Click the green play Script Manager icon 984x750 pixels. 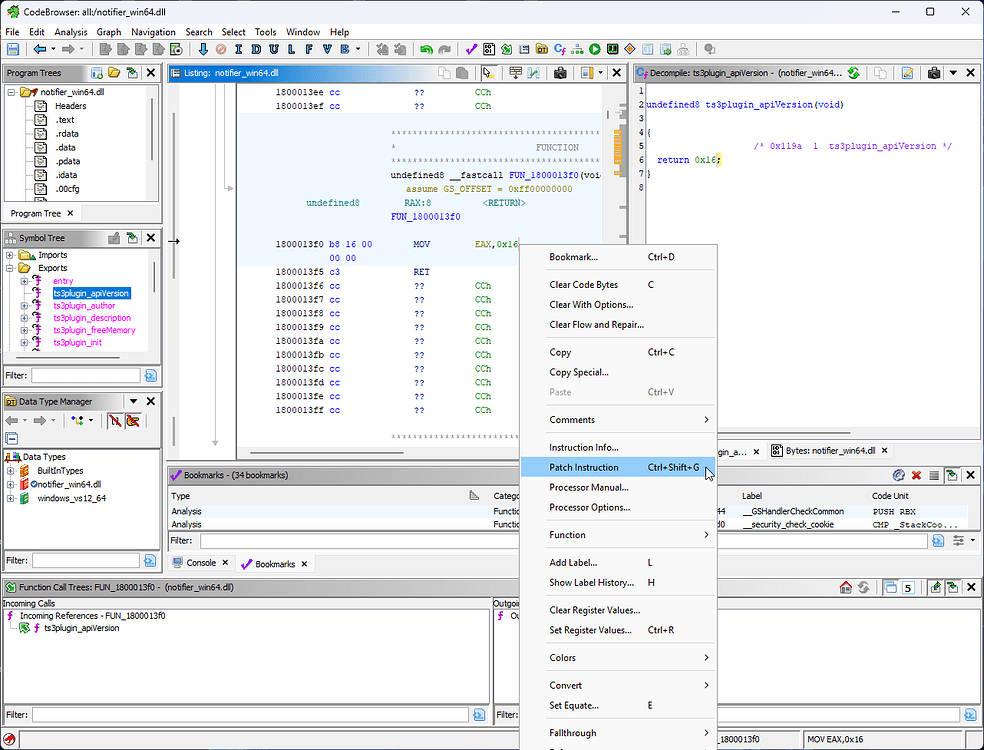coord(595,49)
